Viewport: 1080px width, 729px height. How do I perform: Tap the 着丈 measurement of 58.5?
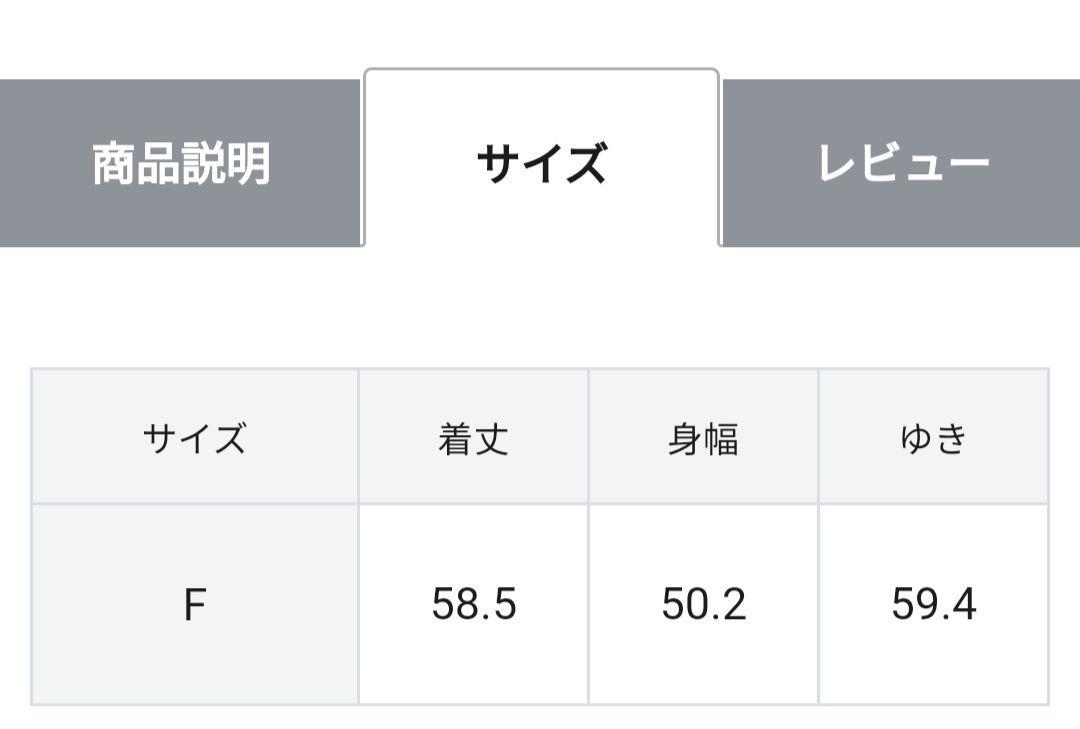coord(473,604)
